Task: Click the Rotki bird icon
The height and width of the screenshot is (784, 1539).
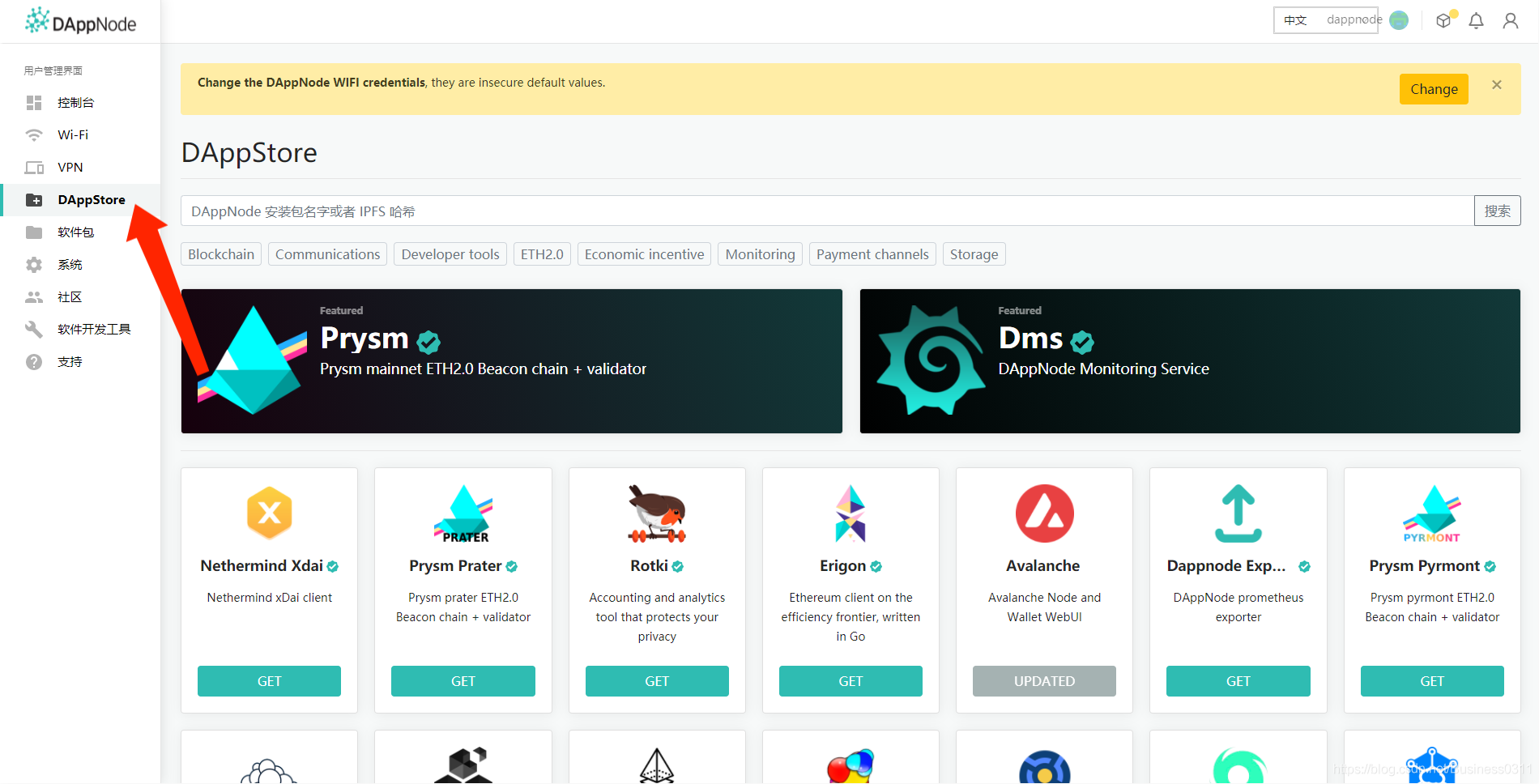Action: point(657,513)
